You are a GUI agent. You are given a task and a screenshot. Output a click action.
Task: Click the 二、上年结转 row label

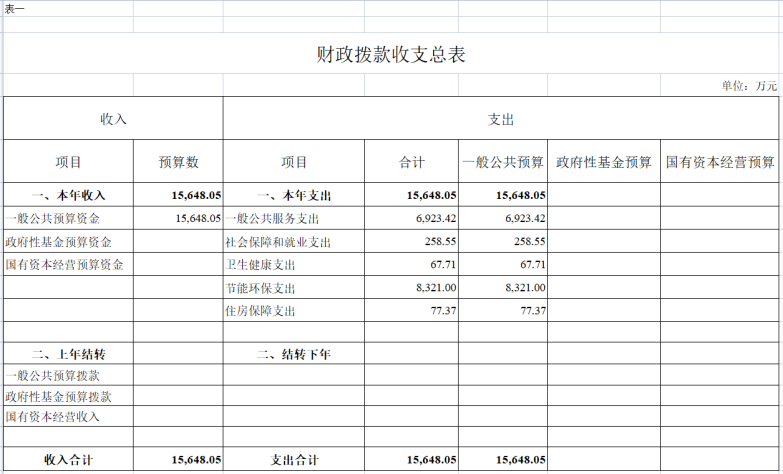(68, 354)
